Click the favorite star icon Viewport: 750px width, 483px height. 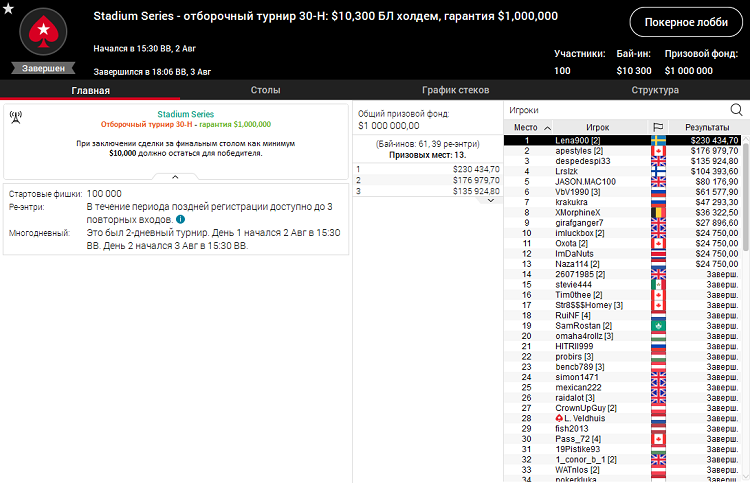(x=8, y=8)
